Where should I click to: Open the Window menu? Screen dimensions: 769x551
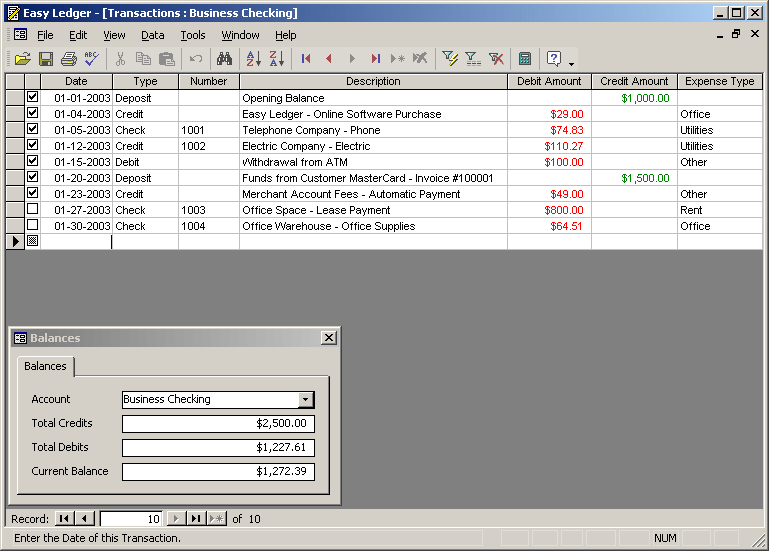pyautogui.click(x=240, y=35)
